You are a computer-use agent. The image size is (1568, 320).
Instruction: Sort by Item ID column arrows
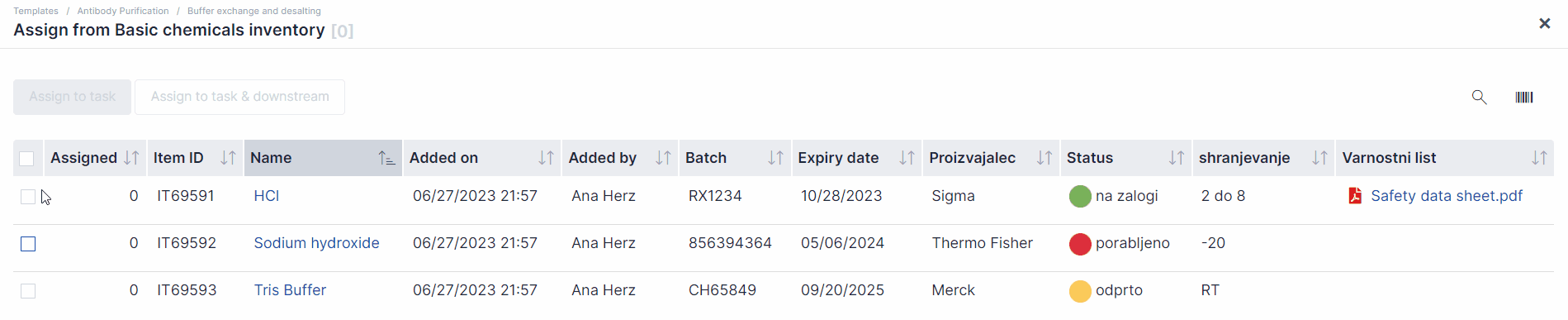(x=228, y=158)
